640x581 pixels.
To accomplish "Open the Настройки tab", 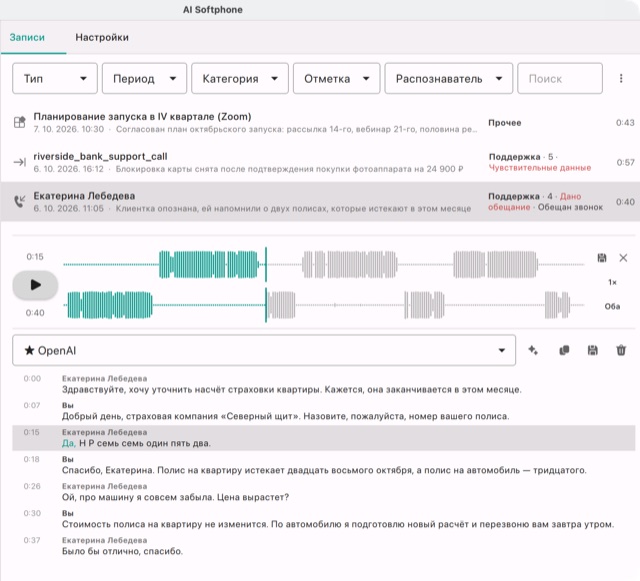I will [102, 38].
